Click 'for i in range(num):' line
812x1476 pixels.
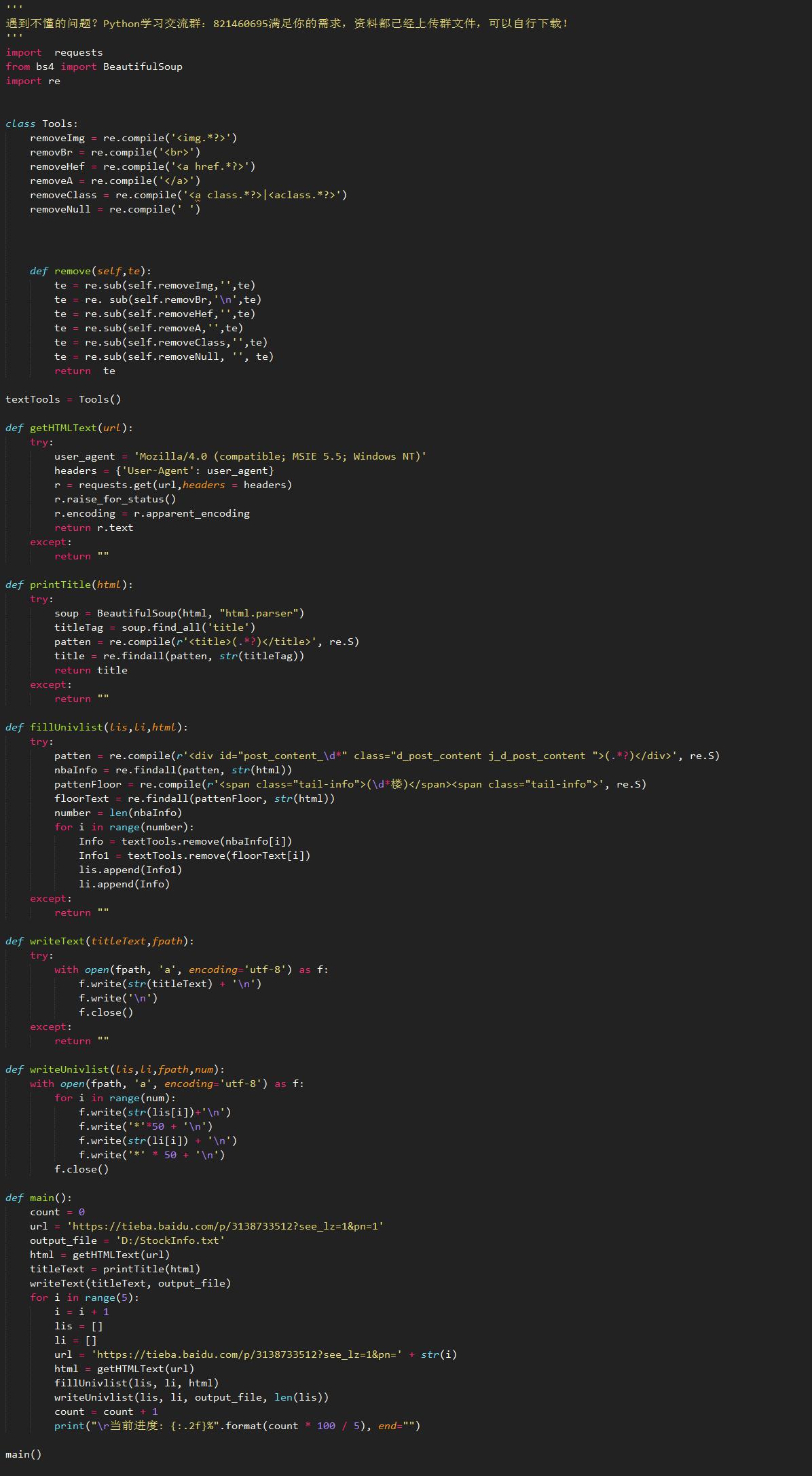(x=115, y=1098)
